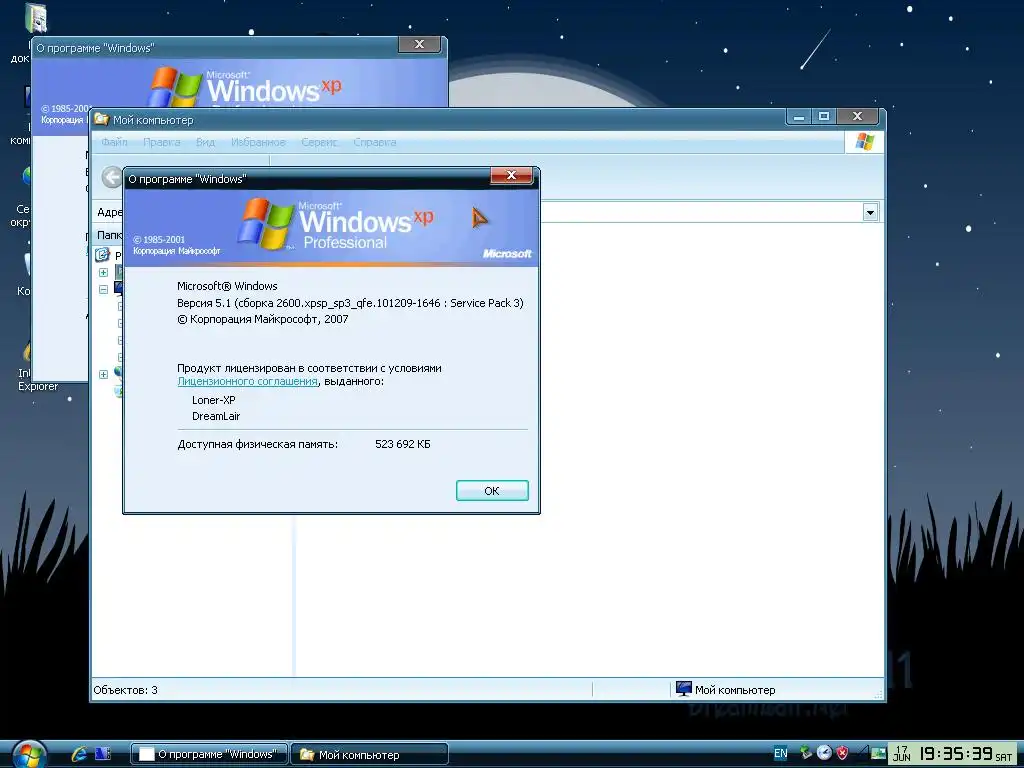The image size is (1024, 768).
Task: Launch Internet Explorer from Quick Launch
Action: (79, 754)
